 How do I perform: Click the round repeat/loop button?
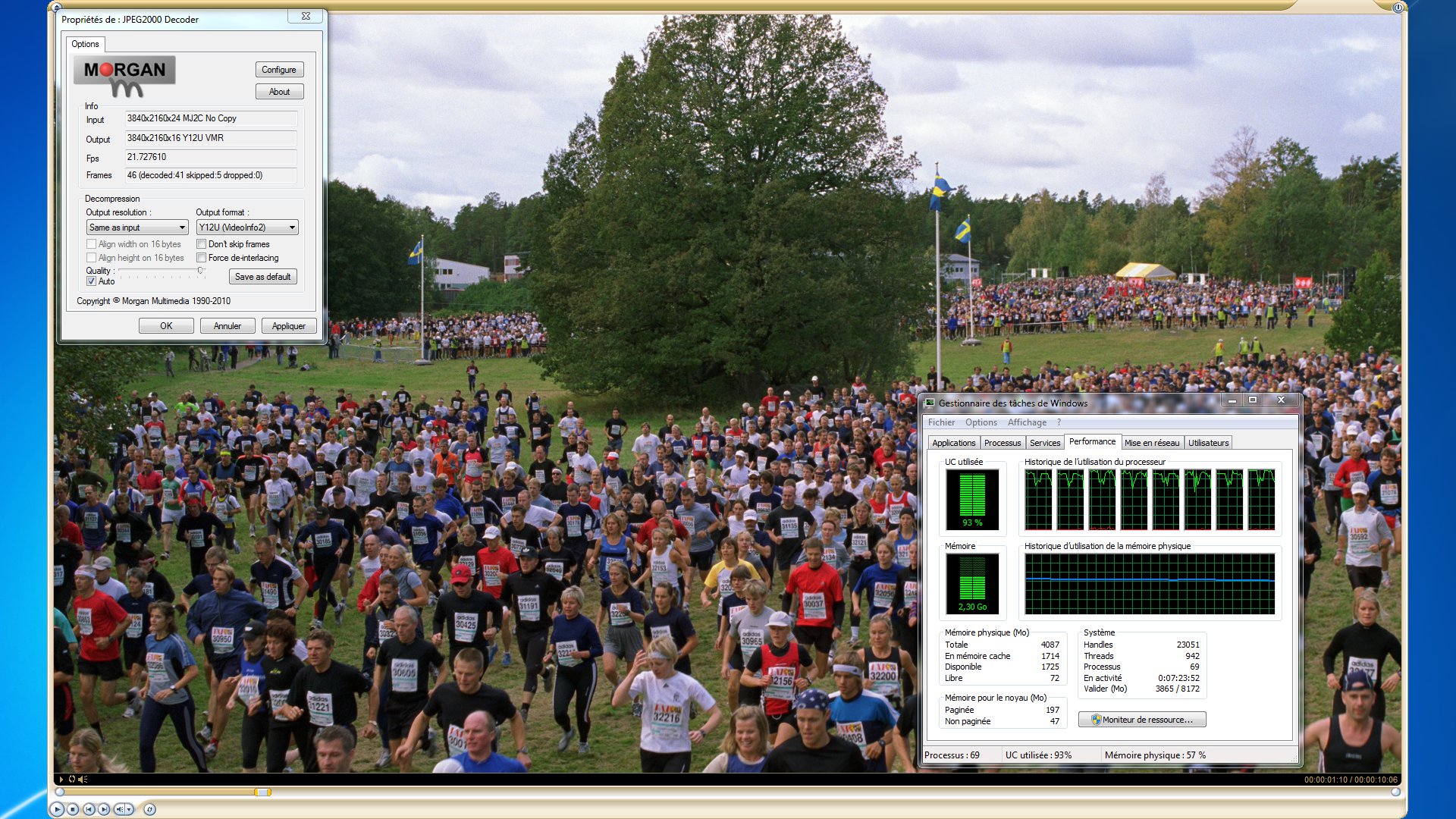(x=149, y=809)
